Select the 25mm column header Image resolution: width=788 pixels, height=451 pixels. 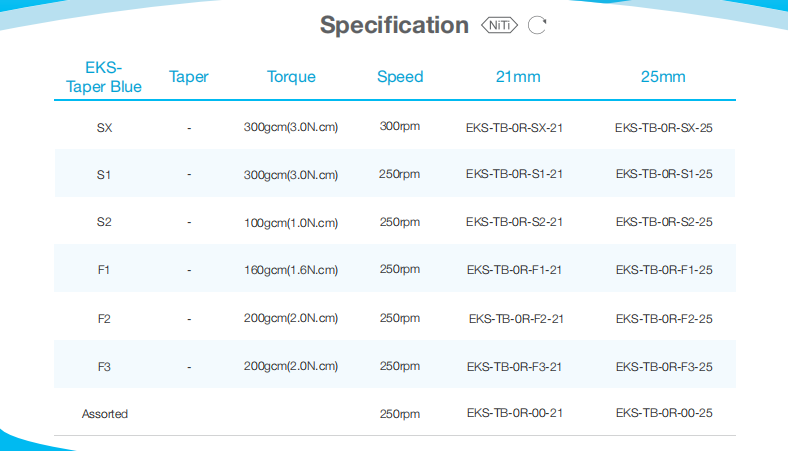[663, 77]
